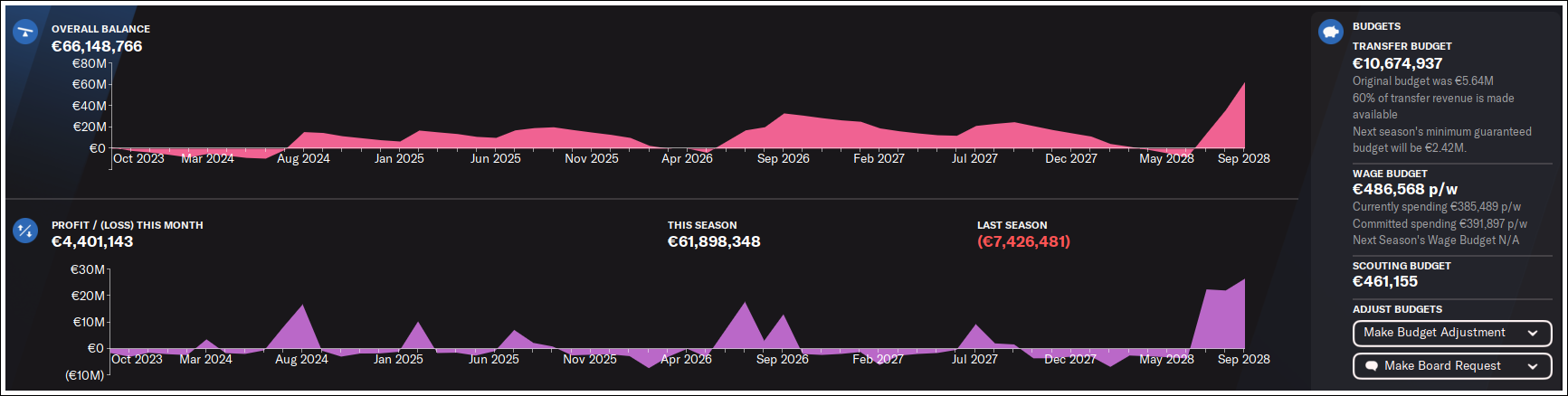1568x396 pixels.
Task: Click the Sep 2026 peak on balance chart
Action: tap(784, 115)
